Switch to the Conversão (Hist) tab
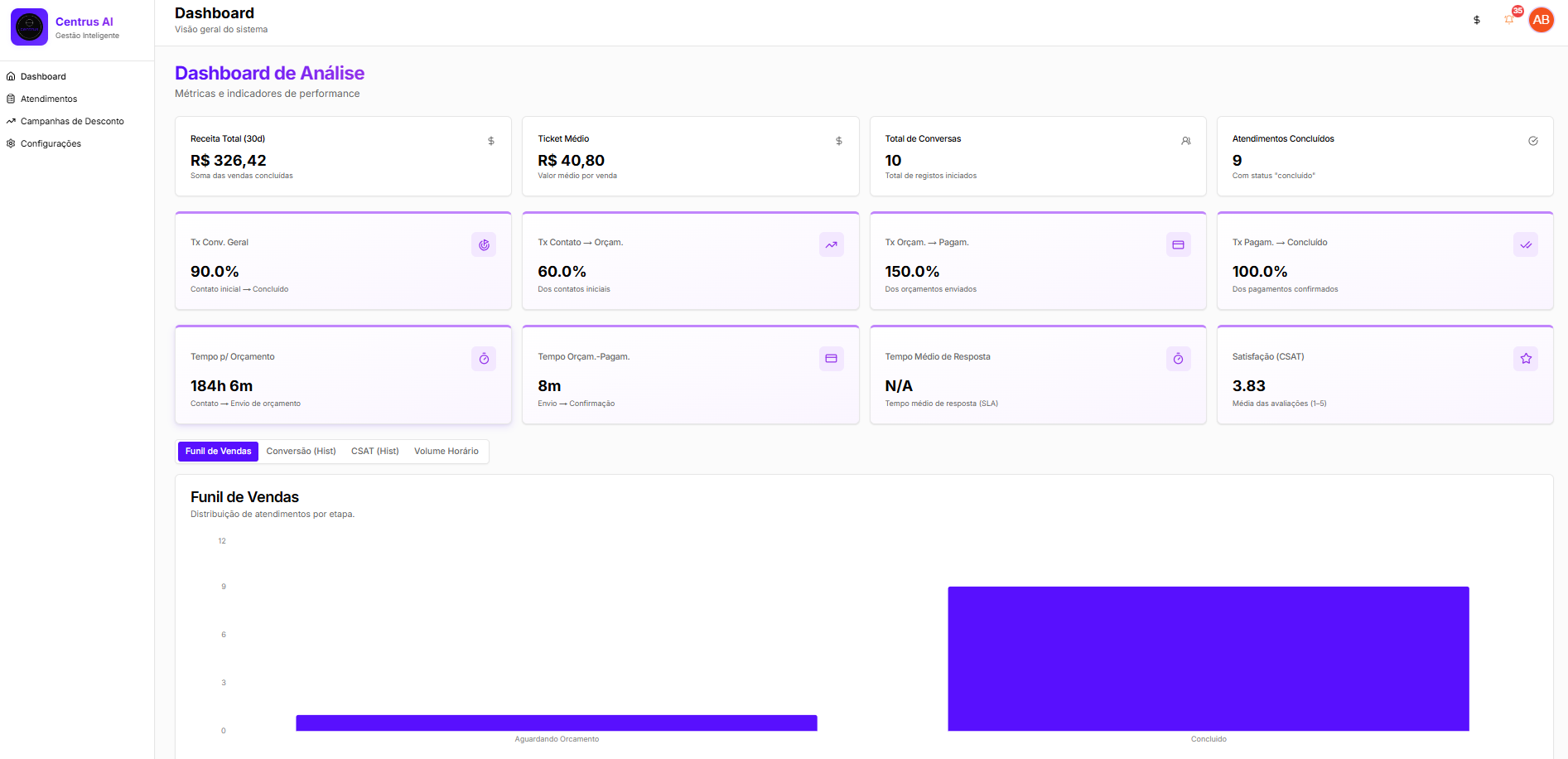This screenshot has height=759, width=1568. pos(302,451)
